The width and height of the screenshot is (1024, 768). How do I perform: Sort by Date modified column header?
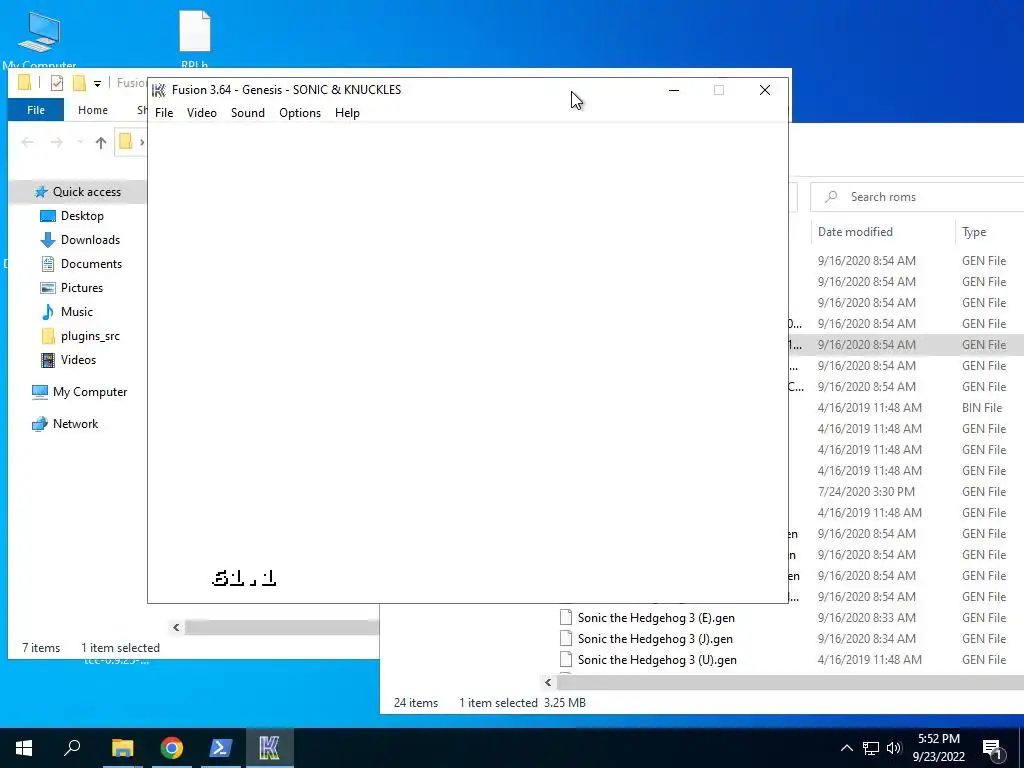click(855, 232)
